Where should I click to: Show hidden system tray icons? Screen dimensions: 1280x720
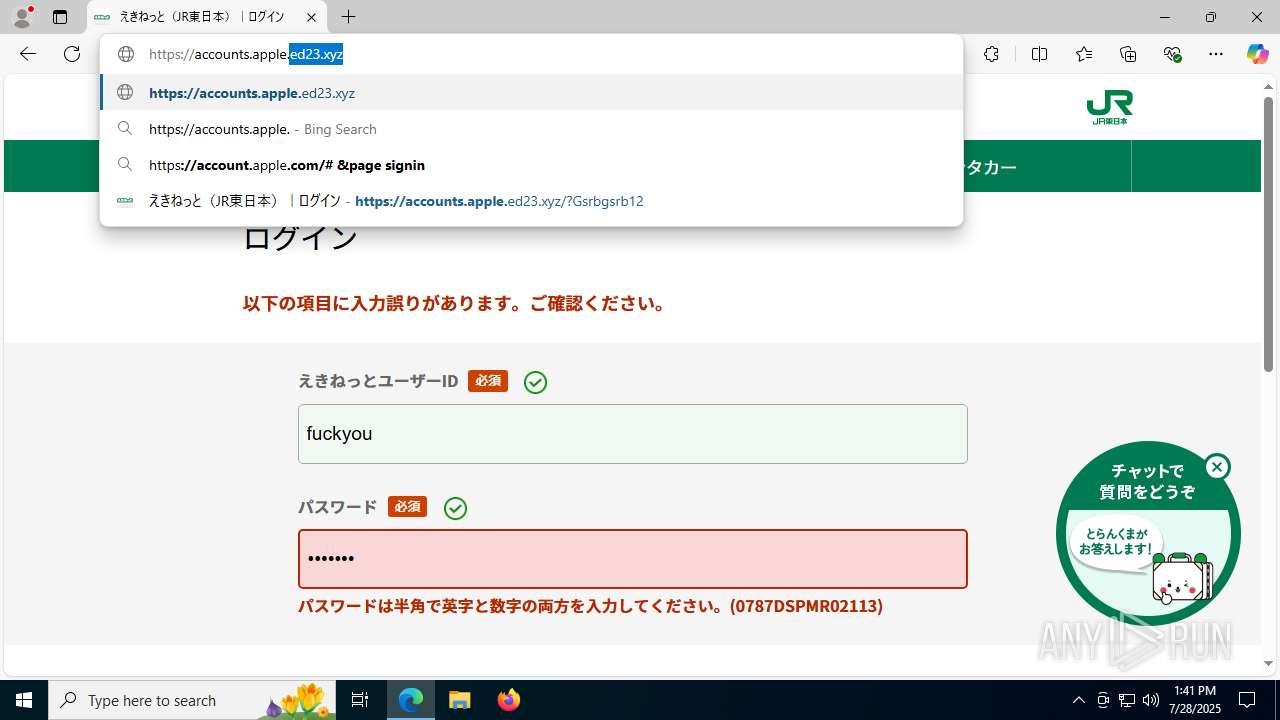coord(1078,700)
